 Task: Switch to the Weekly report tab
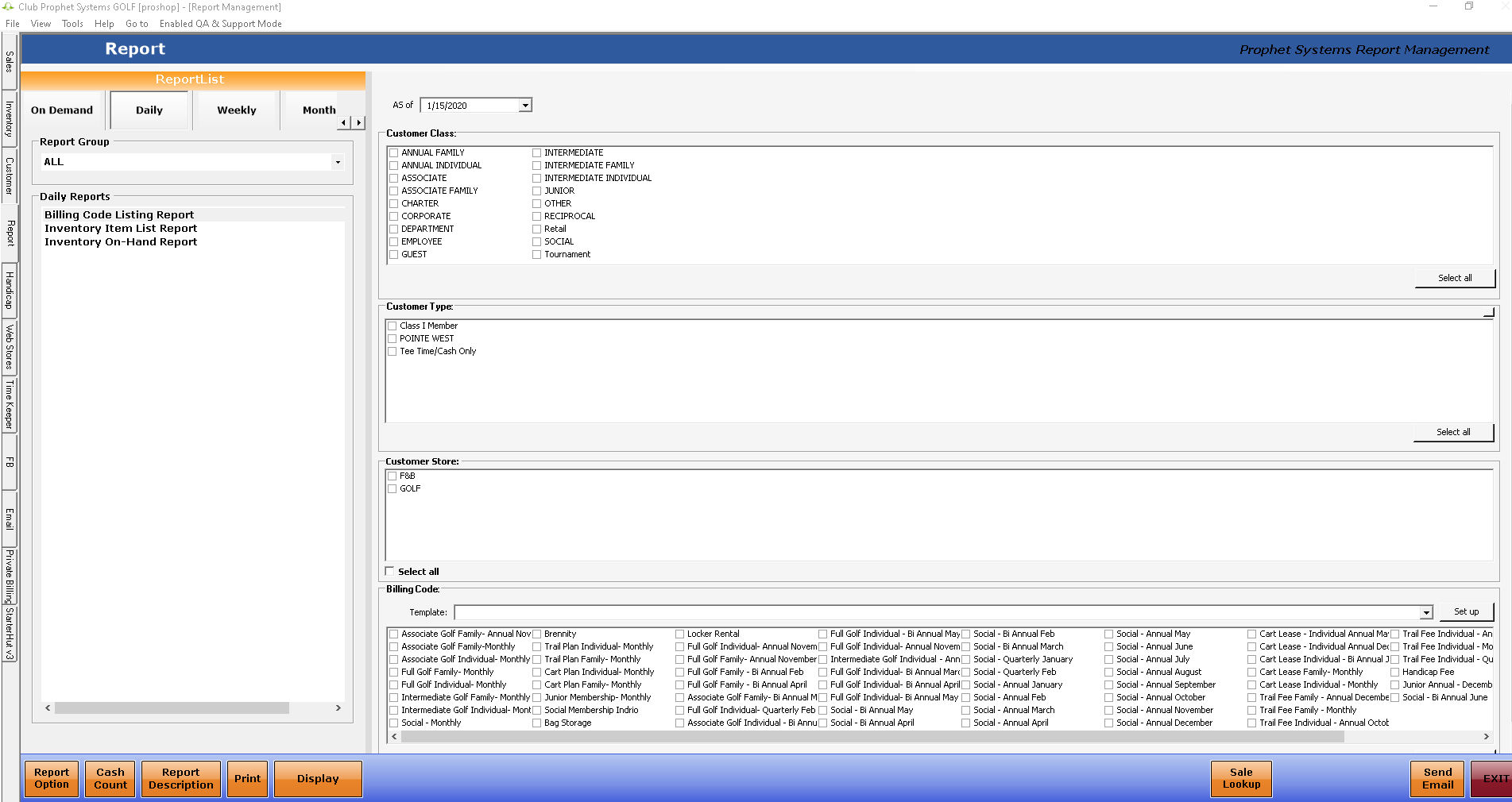tap(237, 110)
